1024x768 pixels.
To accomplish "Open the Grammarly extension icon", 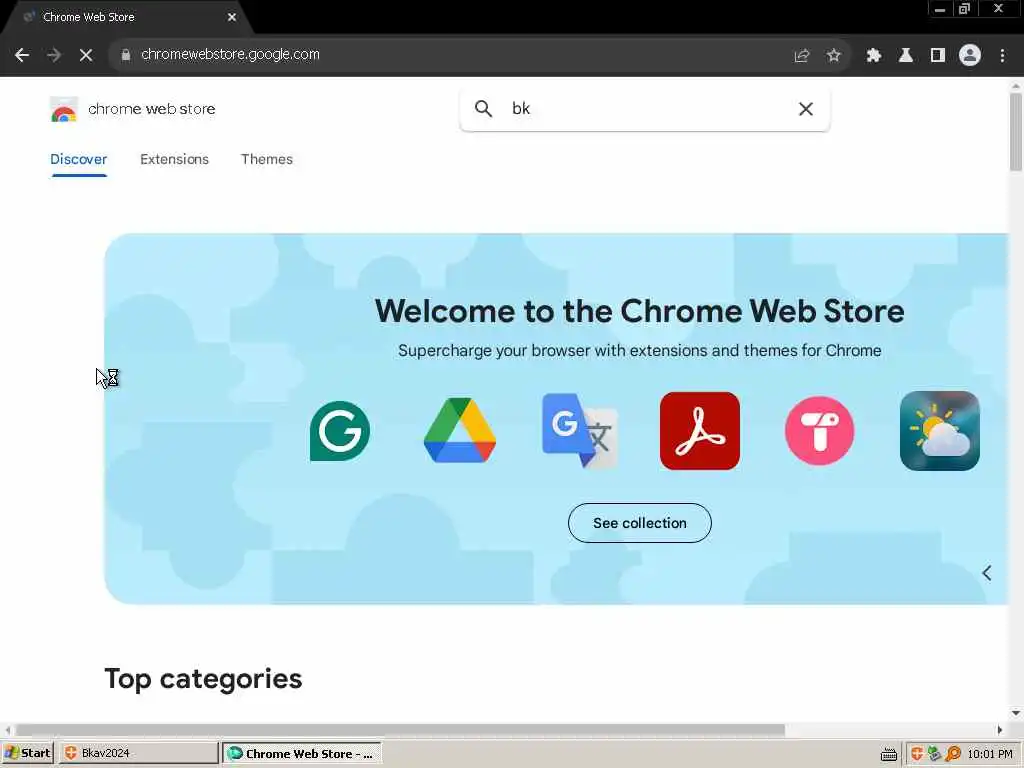I will (340, 431).
